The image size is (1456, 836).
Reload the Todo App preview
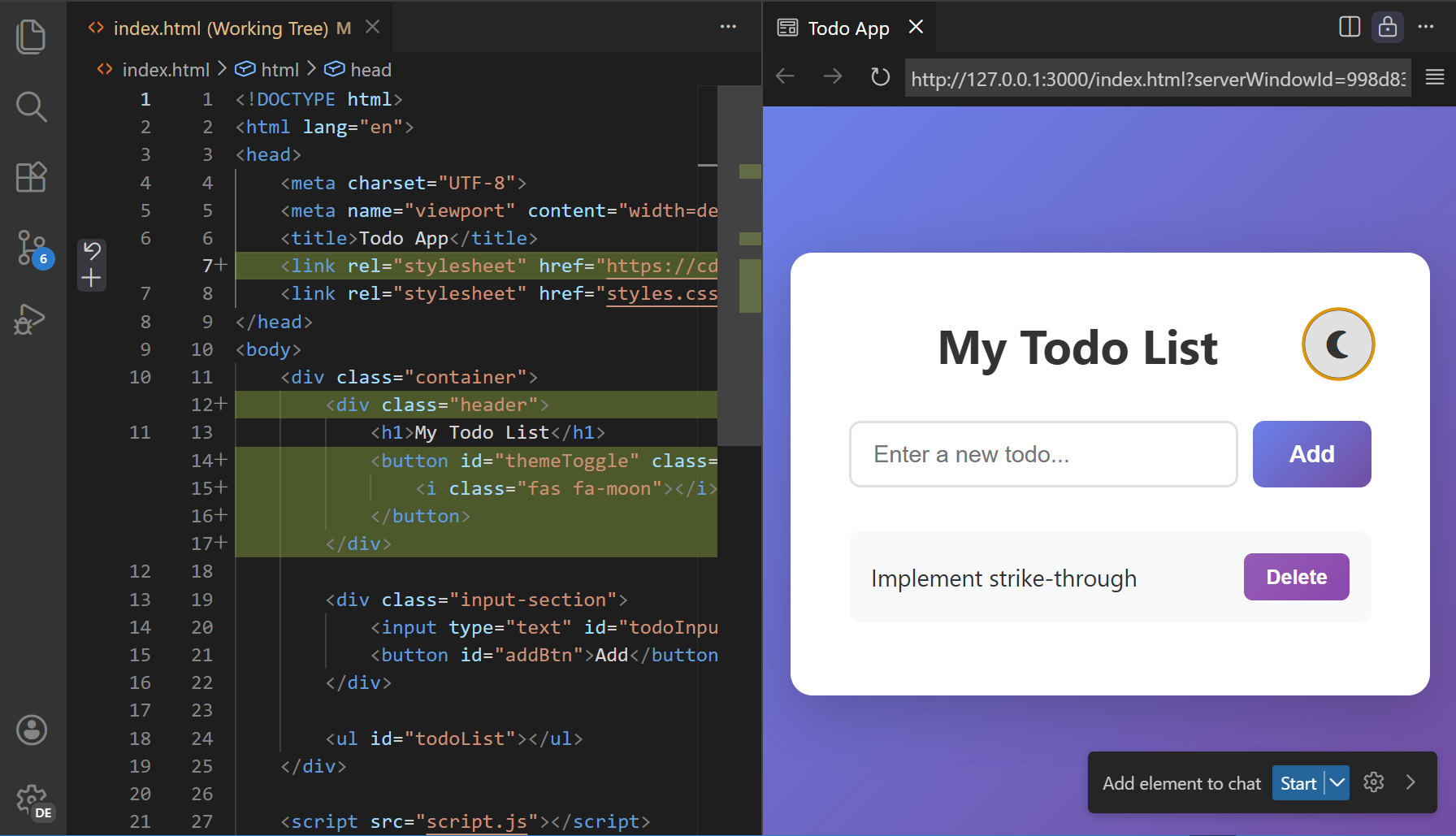(880, 76)
